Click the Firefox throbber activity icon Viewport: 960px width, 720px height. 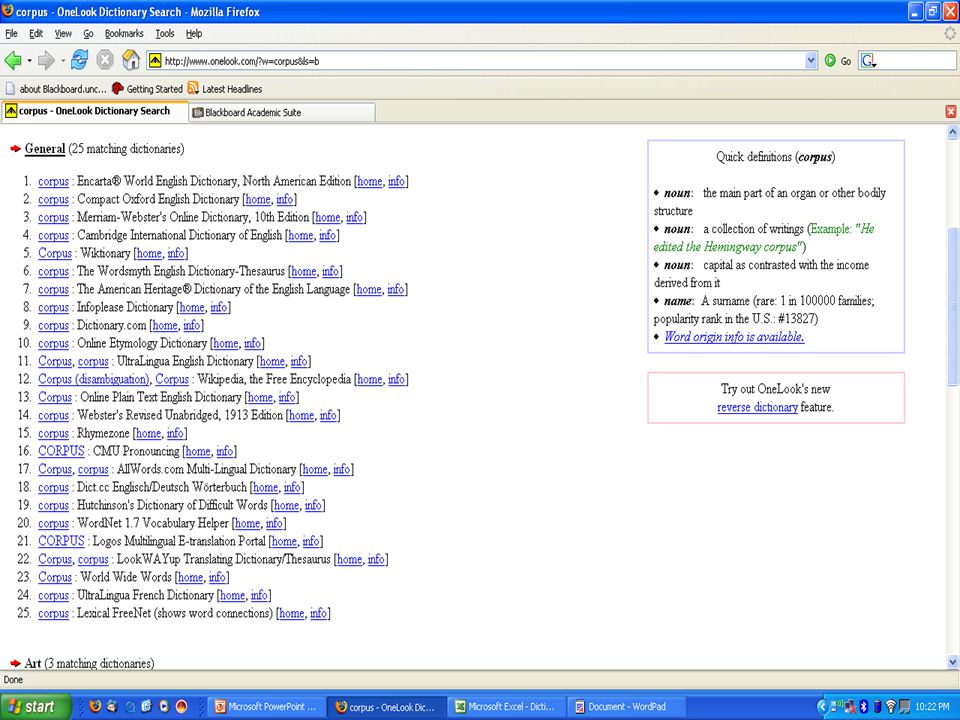click(950, 34)
